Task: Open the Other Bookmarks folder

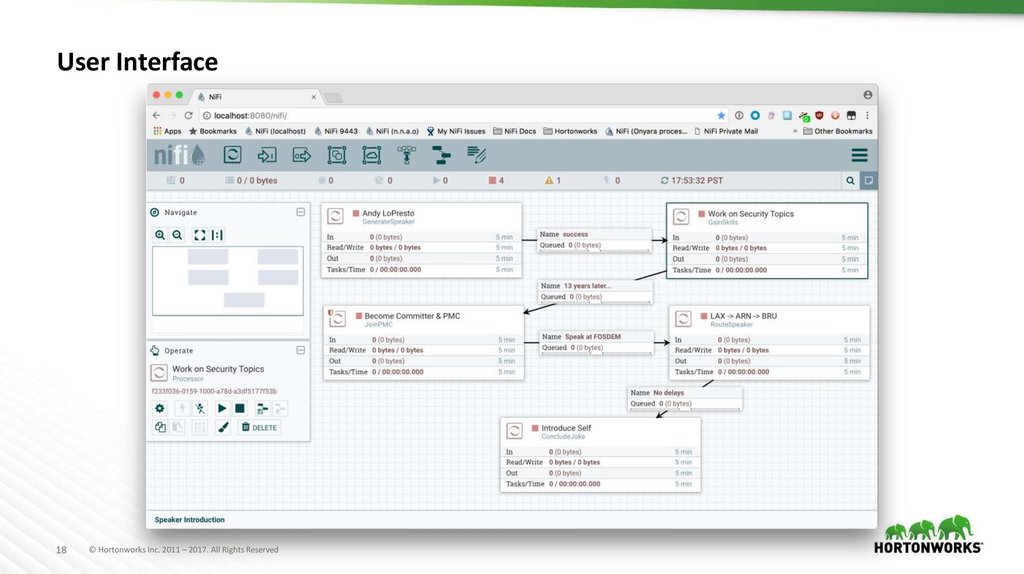Action: coord(838,131)
